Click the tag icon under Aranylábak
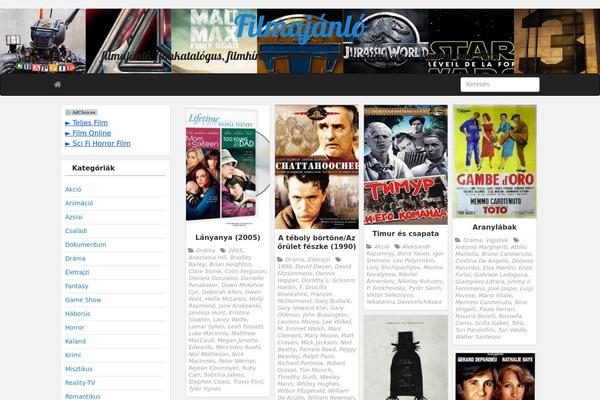The height and width of the screenshot is (400, 600). coord(516,240)
